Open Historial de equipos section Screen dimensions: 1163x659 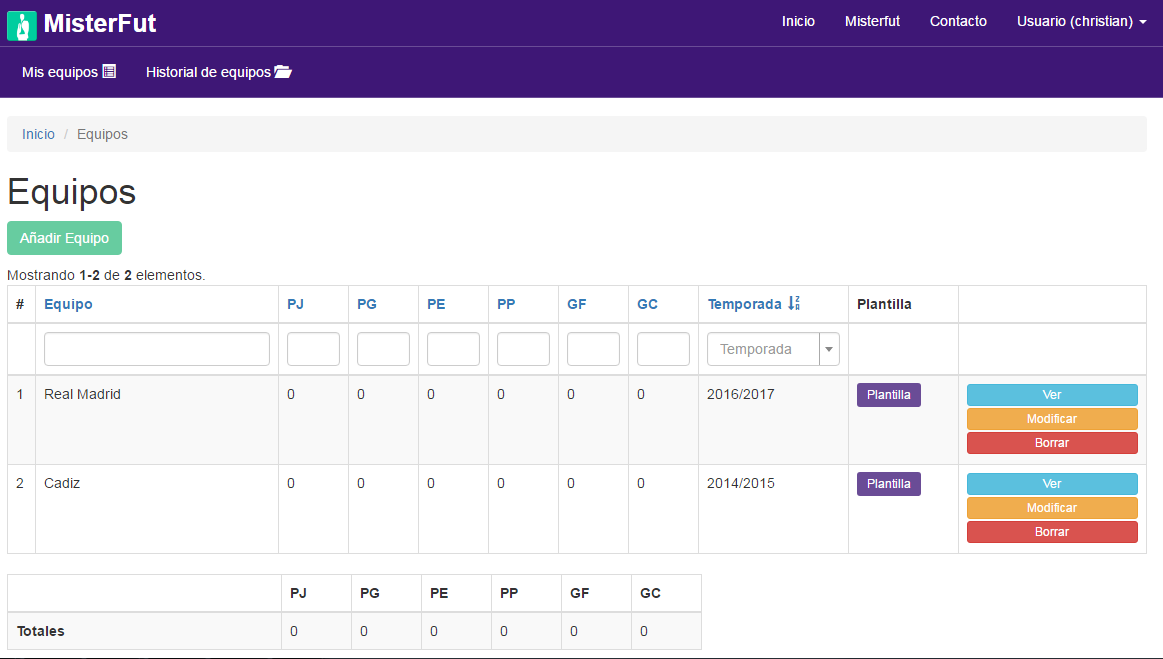(x=219, y=72)
